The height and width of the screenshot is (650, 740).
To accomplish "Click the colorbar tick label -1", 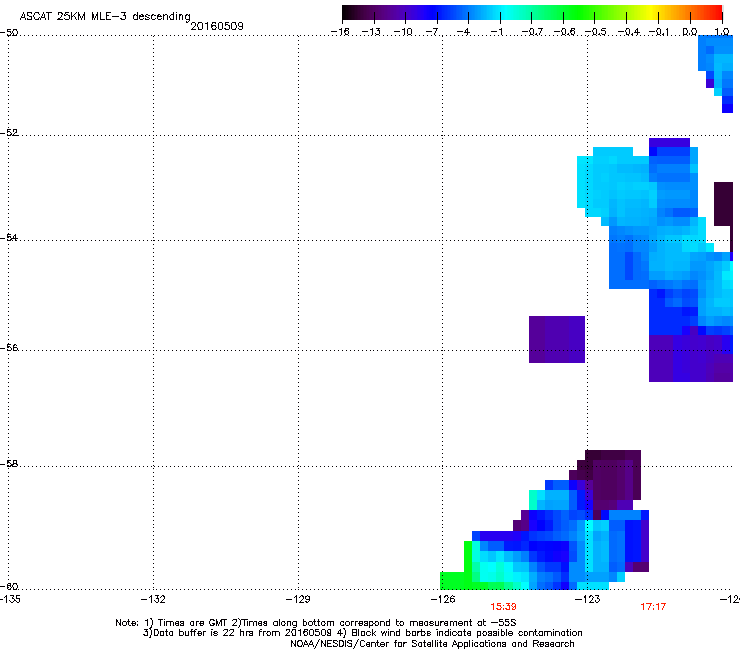I will tap(496, 32).
